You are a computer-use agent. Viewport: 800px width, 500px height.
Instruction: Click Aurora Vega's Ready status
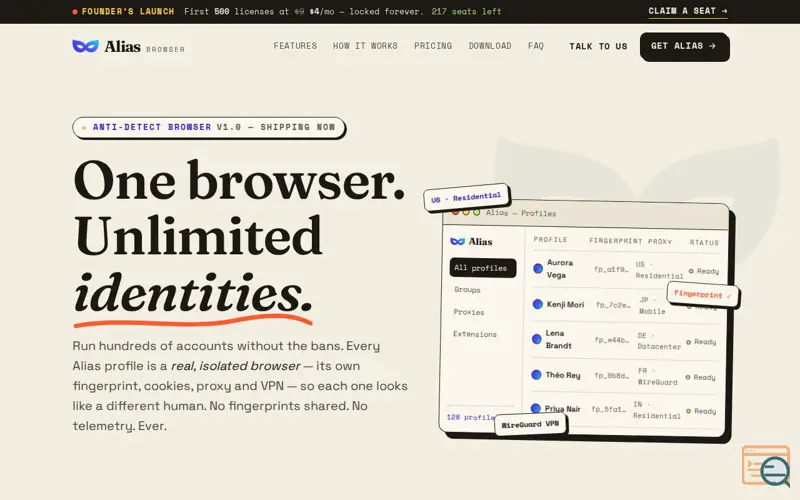tap(704, 271)
